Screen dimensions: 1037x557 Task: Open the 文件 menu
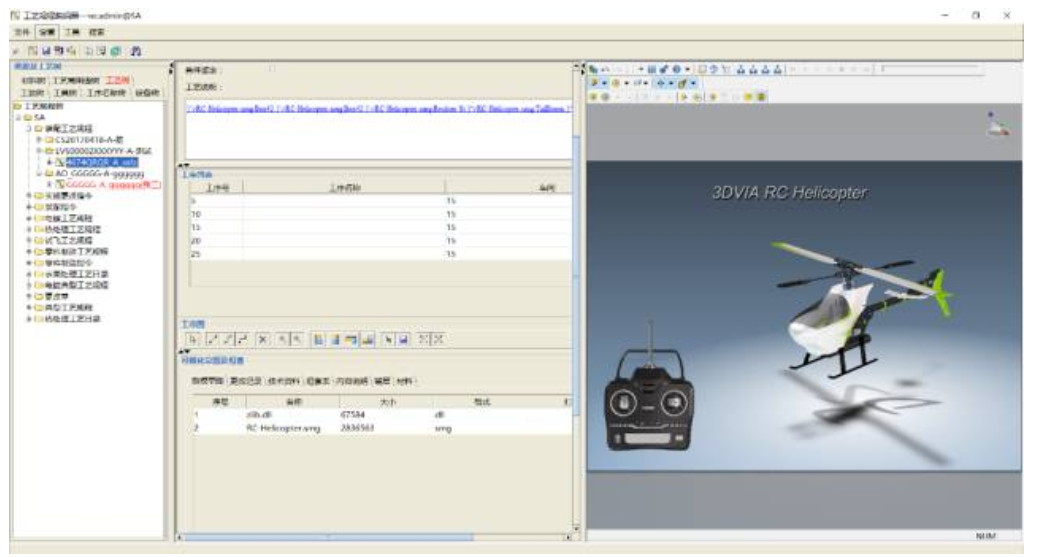22,32
